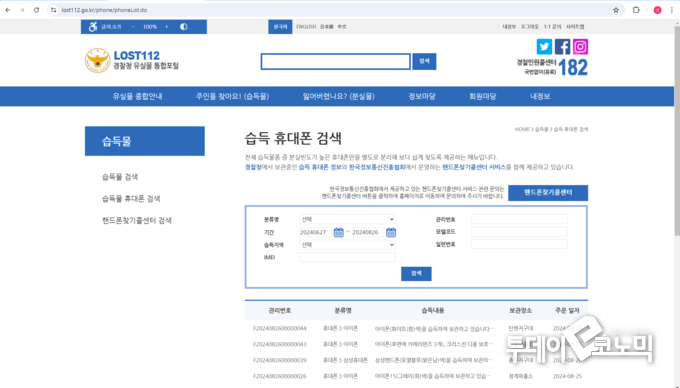Go back in browser
Screen dimensions: 680x388
[8, 10]
